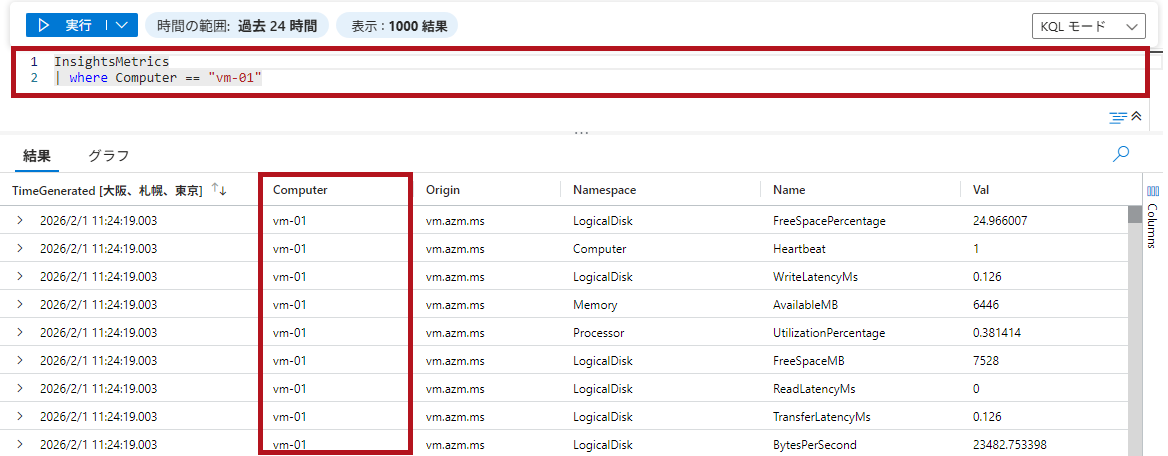Switch to the 結果 tab
The image size is (1168, 456).
(x=36, y=156)
